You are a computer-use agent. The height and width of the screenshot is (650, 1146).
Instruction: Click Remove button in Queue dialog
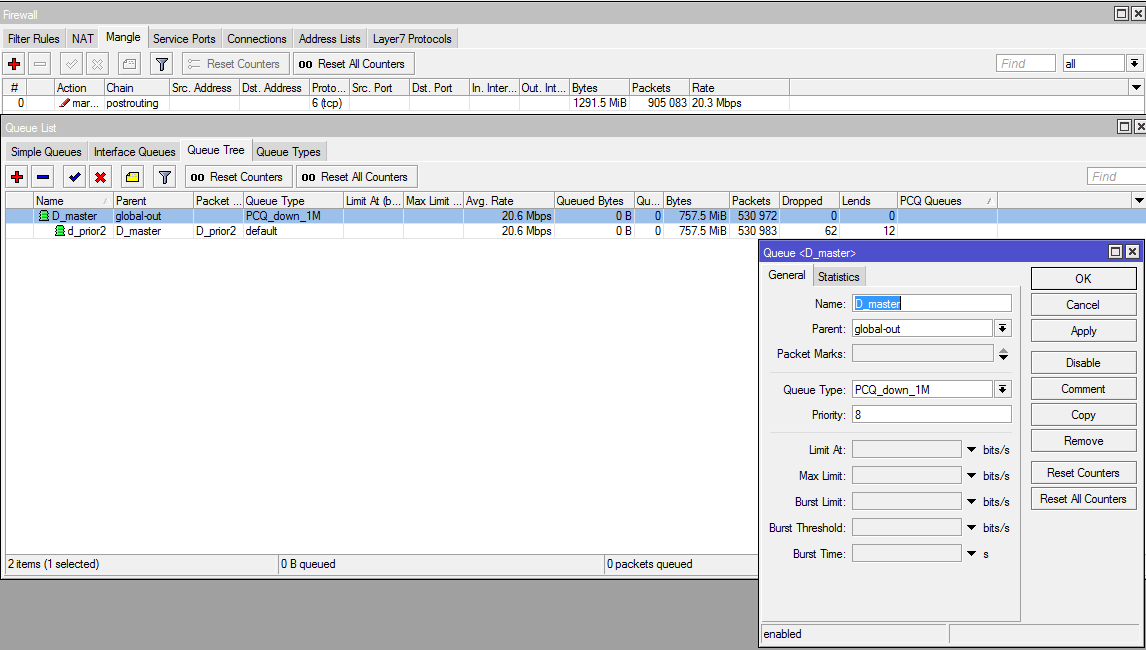coord(1083,441)
